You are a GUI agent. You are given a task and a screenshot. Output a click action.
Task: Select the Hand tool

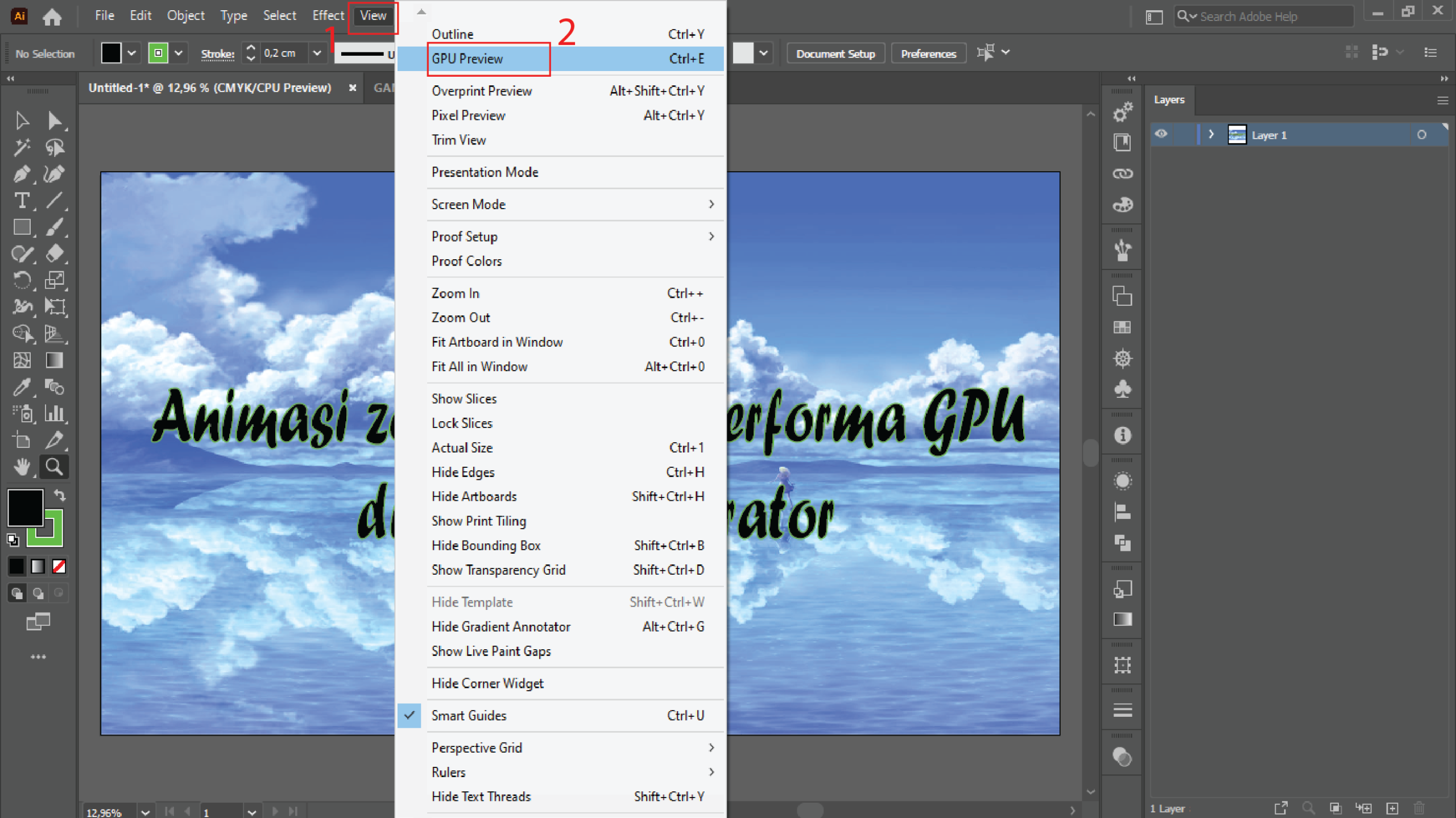22,467
